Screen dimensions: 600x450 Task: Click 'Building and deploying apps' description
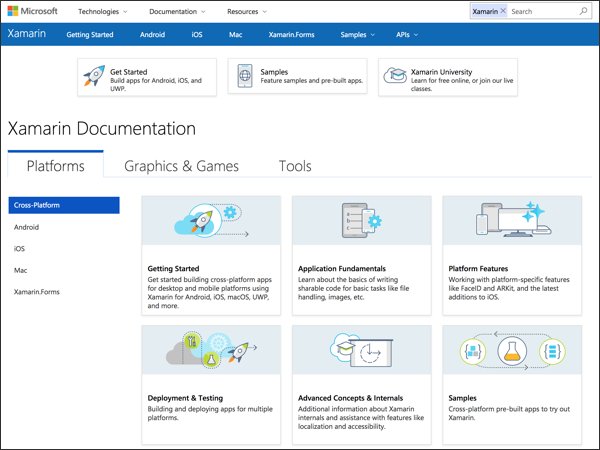point(210,413)
